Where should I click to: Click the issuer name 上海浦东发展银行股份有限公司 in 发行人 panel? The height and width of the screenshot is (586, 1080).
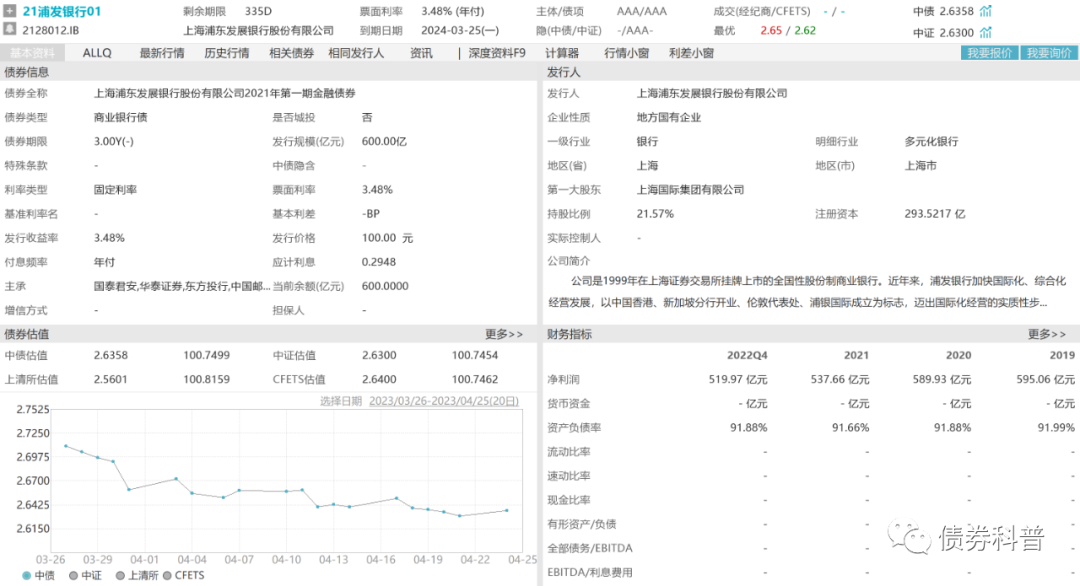click(x=712, y=93)
